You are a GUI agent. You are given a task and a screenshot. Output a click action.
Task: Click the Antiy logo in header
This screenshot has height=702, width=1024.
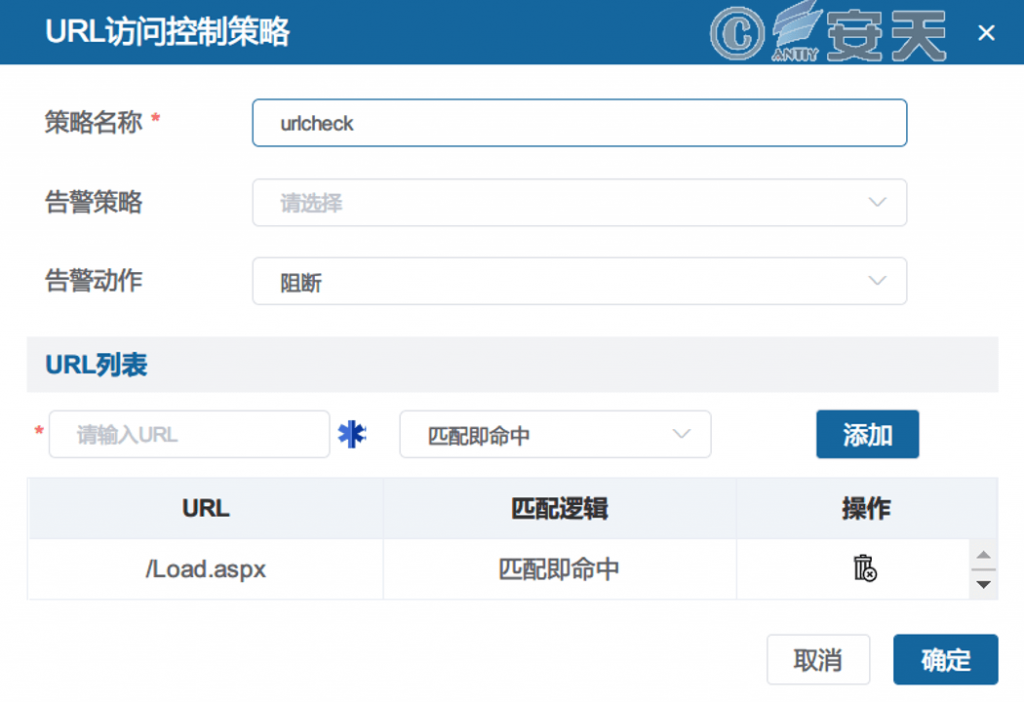[x=860, y=35]
